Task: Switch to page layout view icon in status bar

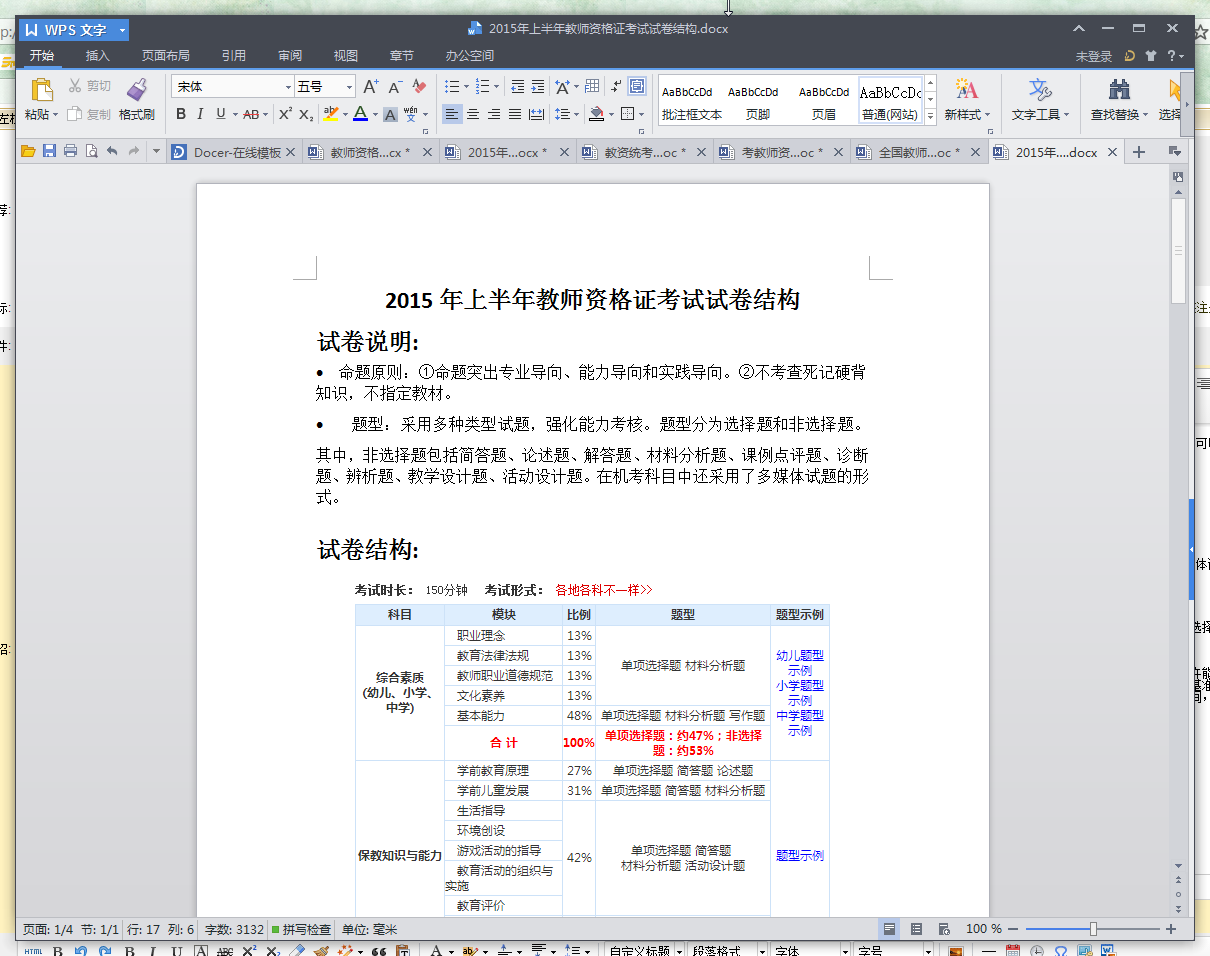Action: point(890,929)
